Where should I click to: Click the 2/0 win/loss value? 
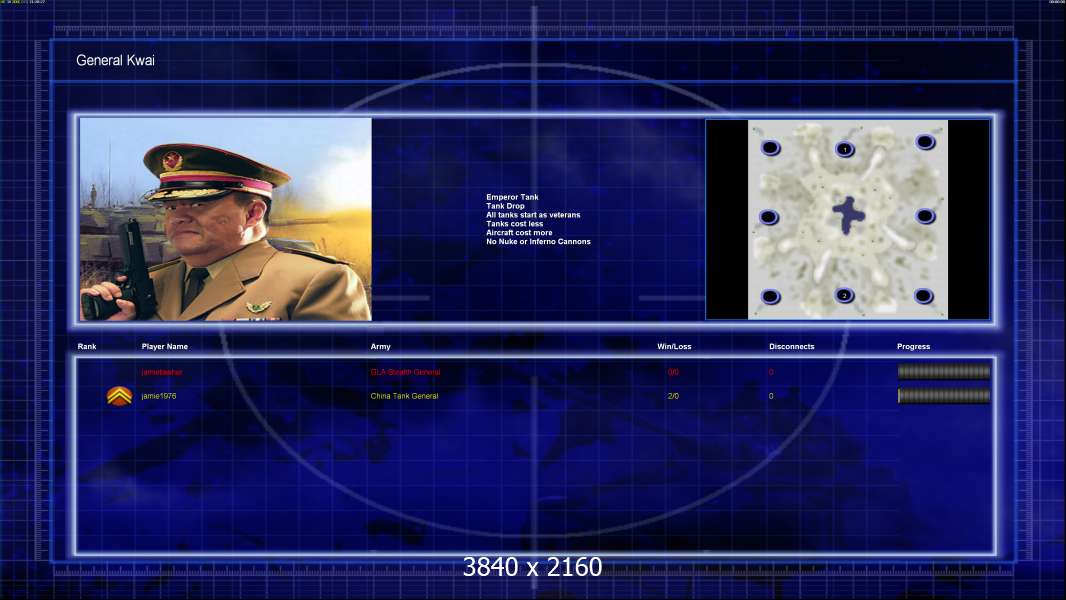pyautogui.click(x=673, y=395)
